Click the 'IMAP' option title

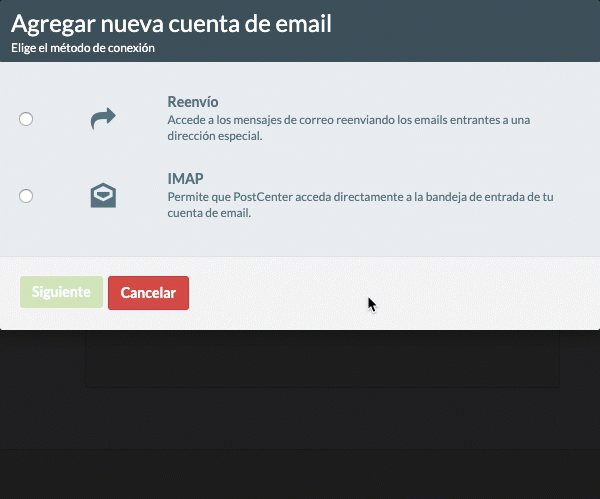click(x=186, y=179)
